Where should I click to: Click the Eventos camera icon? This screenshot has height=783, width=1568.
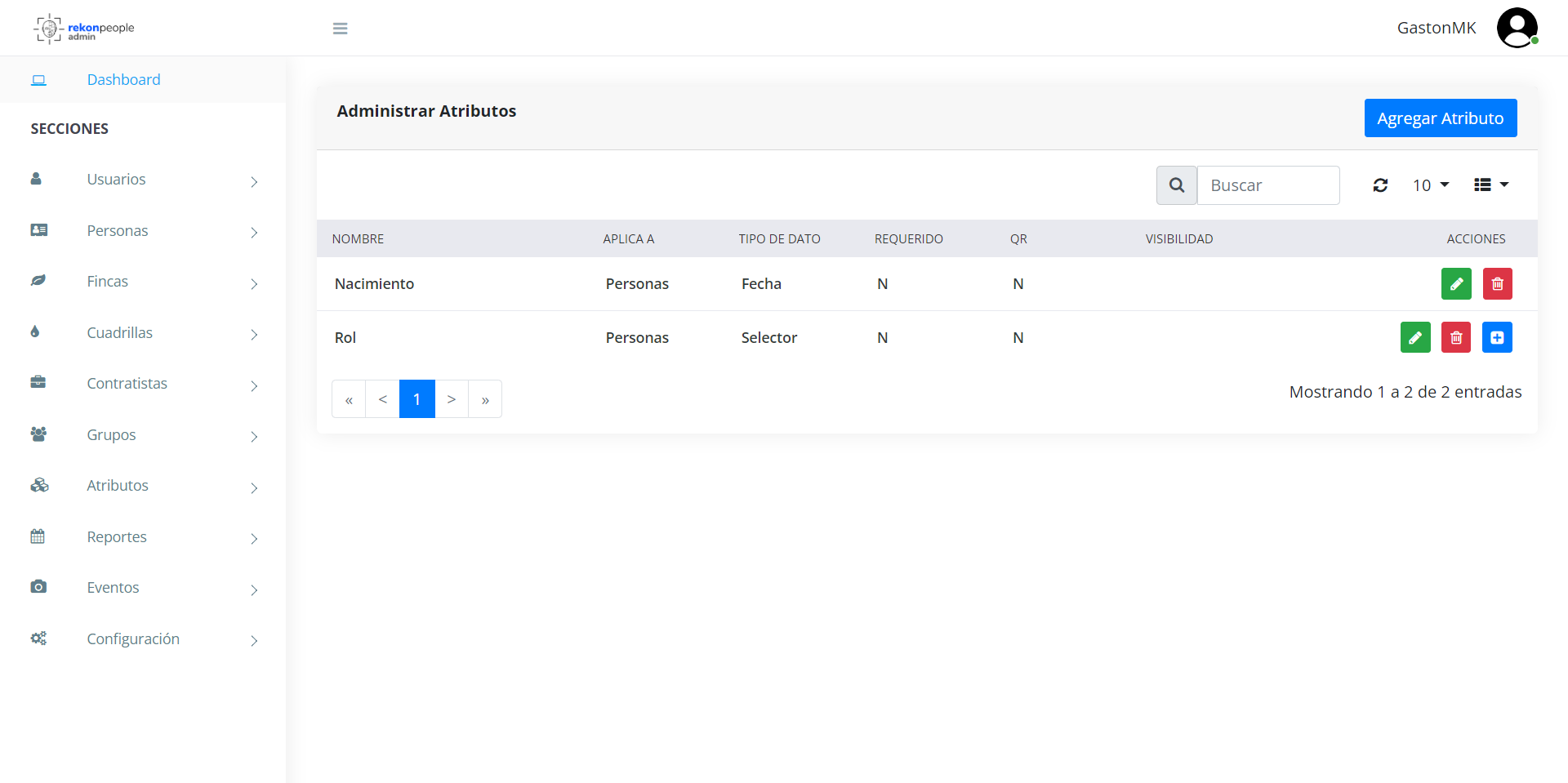coord(38,587)
